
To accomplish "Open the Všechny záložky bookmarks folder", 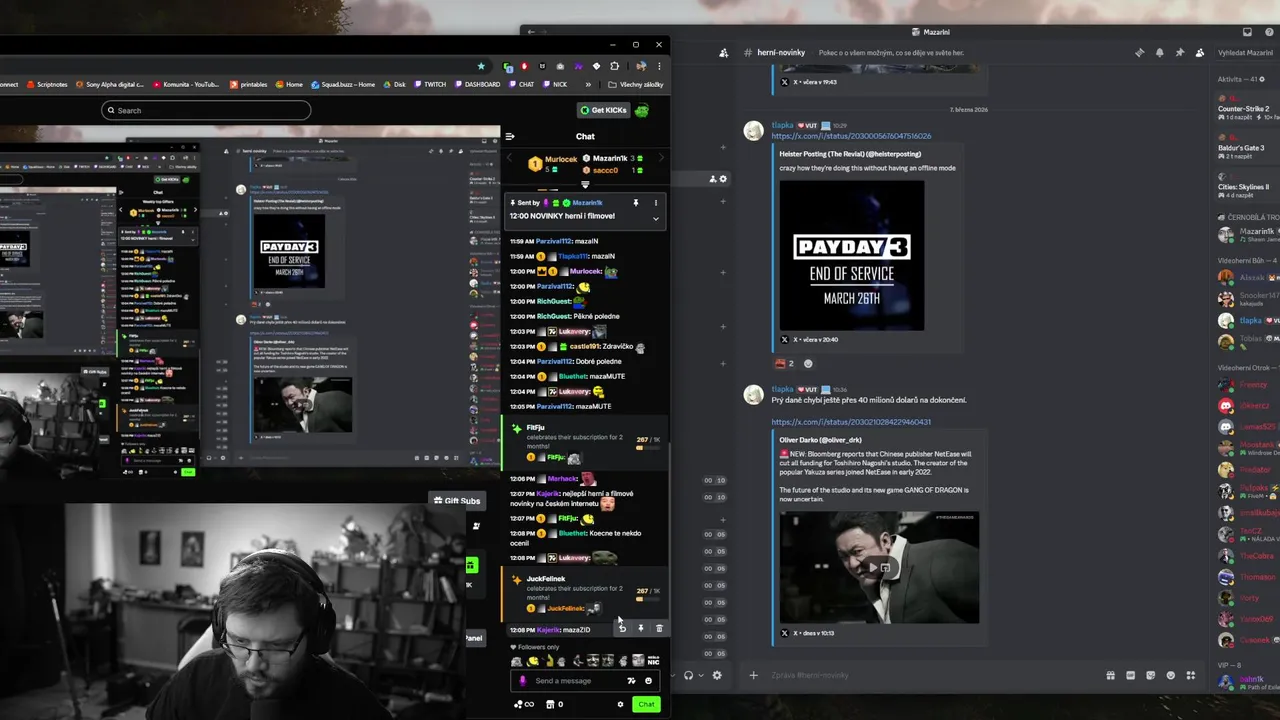I will pyautogui.click(x=635, y=84).
